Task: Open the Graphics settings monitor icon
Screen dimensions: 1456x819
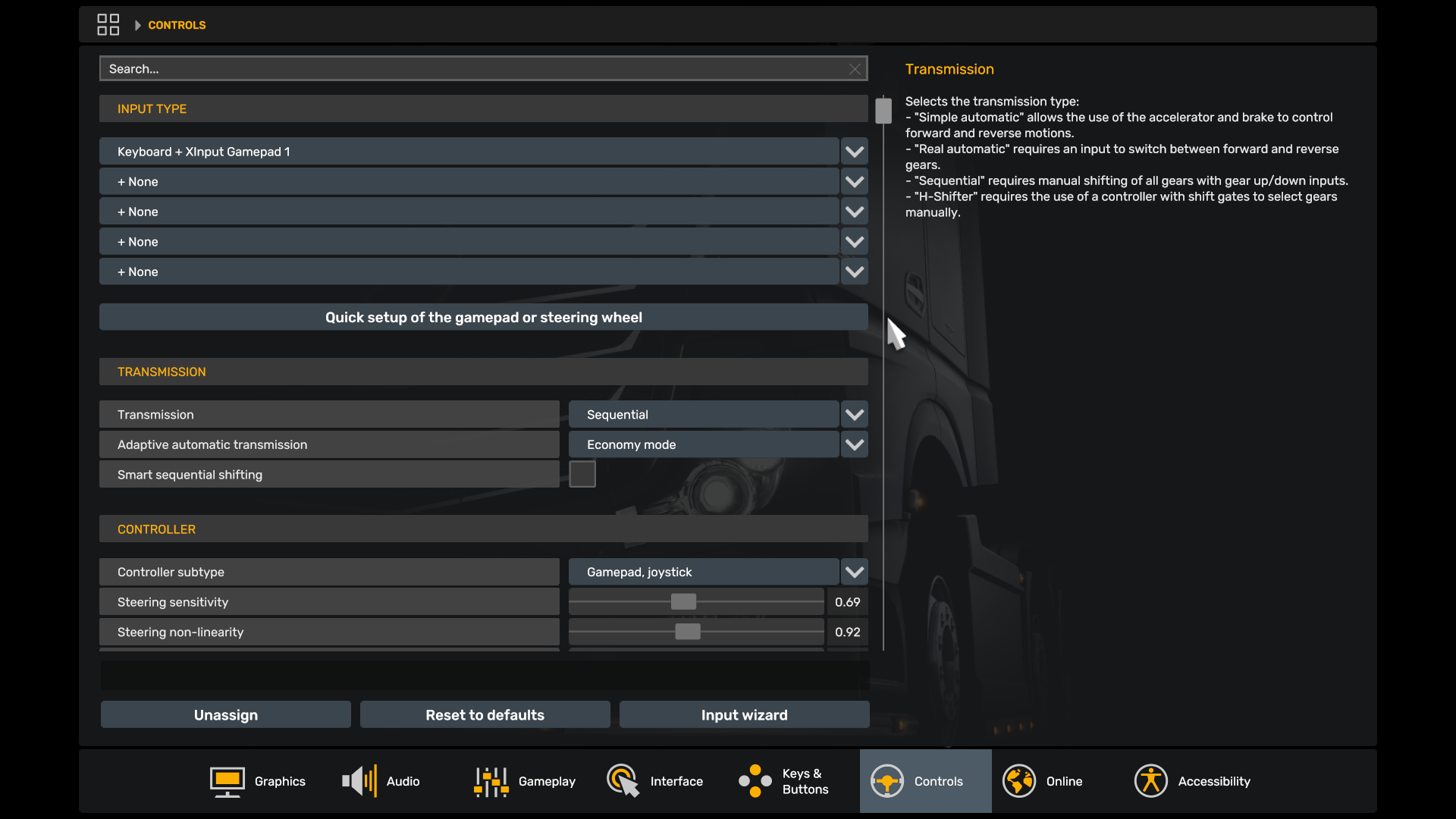Action: click(227, 781)
